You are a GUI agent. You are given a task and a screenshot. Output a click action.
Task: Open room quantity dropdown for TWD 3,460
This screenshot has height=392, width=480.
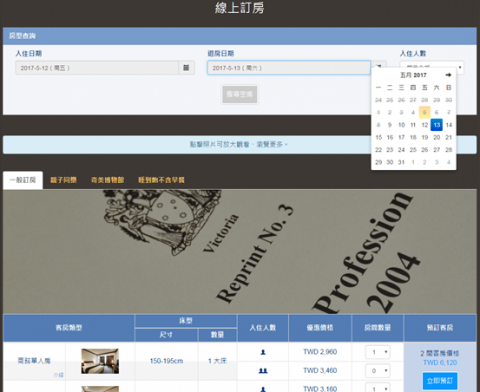tap(378, 371)
